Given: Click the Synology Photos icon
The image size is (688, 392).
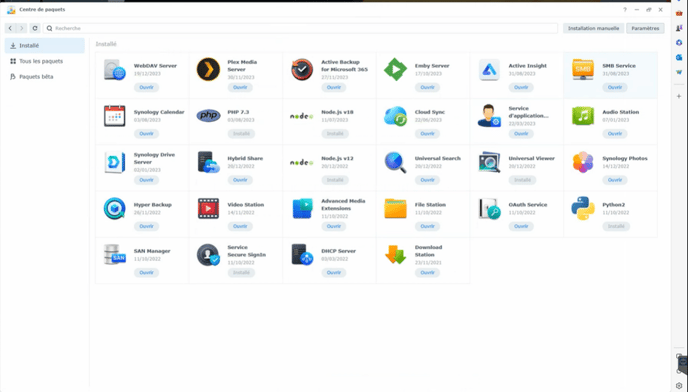Looking at the screenshot, I should point(583,162).
